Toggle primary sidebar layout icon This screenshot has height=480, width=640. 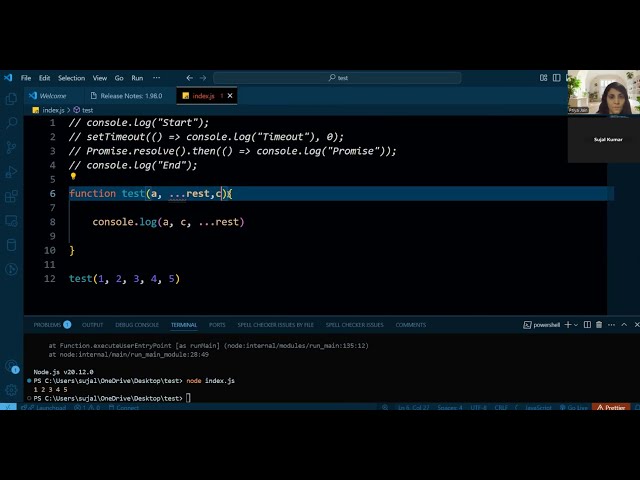(x=556, y=78)
